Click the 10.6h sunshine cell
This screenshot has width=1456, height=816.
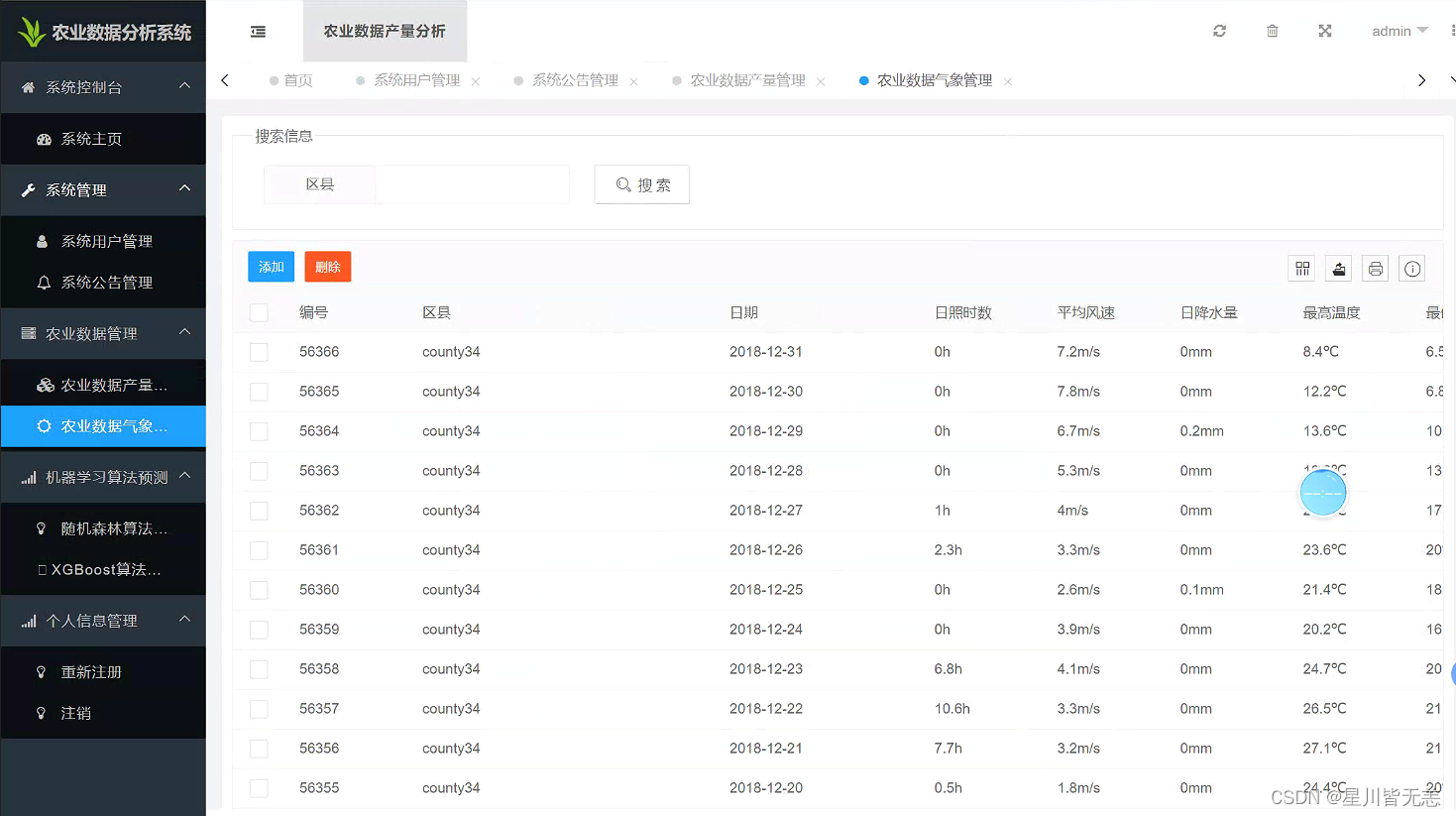click(x=952, y=709)
